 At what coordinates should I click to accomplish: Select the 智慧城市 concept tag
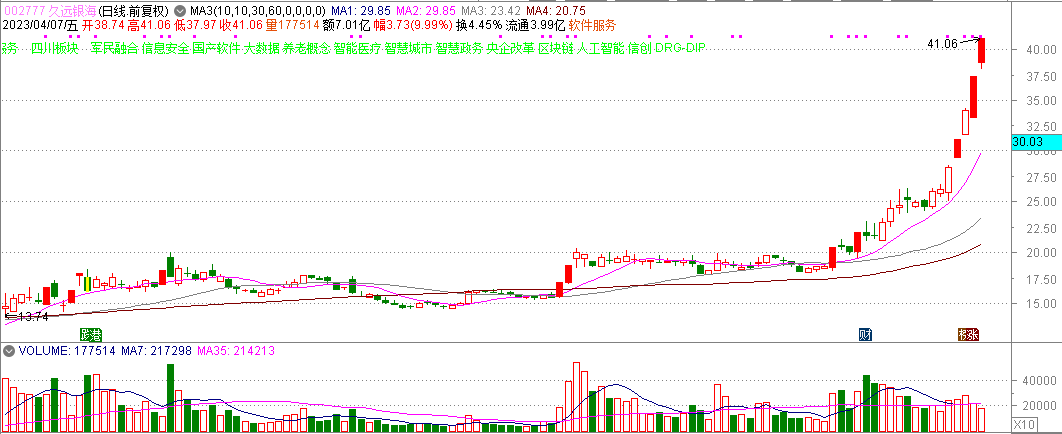click(x=408, y=47)
